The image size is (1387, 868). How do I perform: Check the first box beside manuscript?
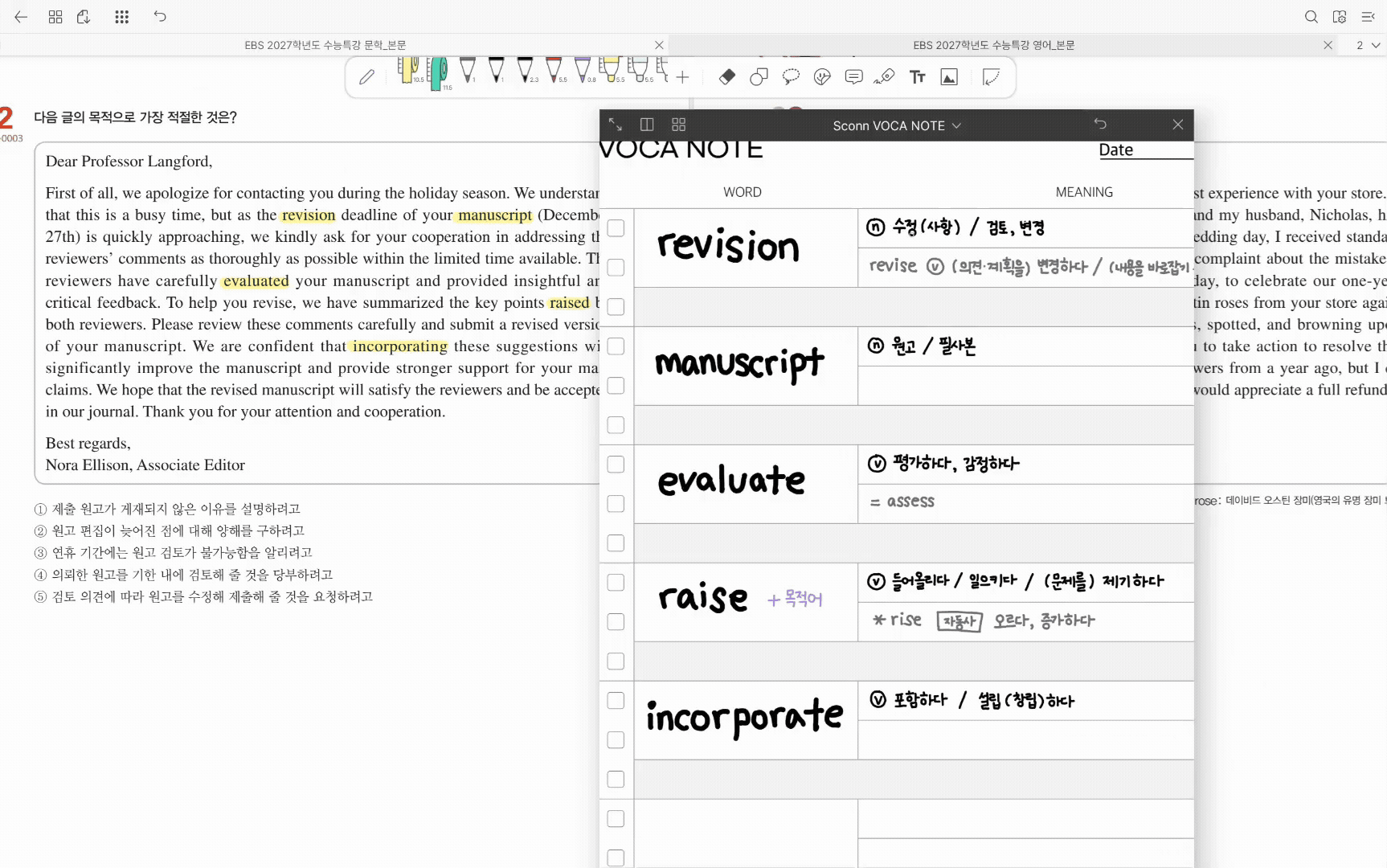[x=616, y=346]
